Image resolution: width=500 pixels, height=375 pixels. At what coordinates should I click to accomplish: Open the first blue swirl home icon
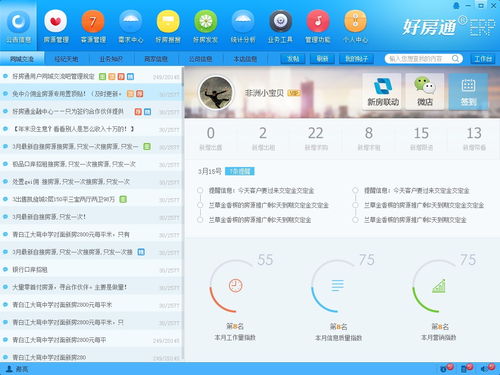[x=18, y=22]
